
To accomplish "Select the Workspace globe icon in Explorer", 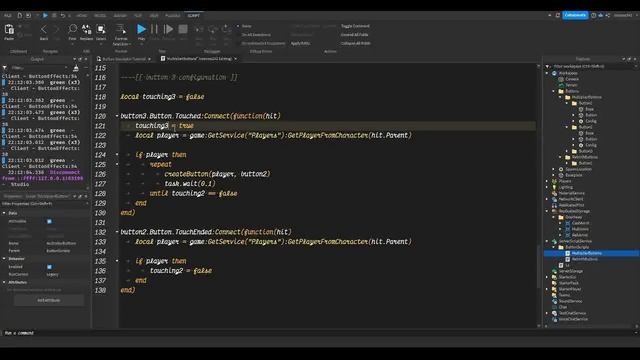I will pyautogui.click(x=554, y=73).
